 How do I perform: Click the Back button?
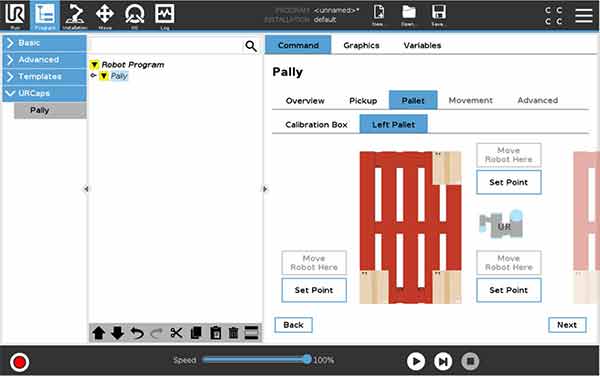(293, 325)
